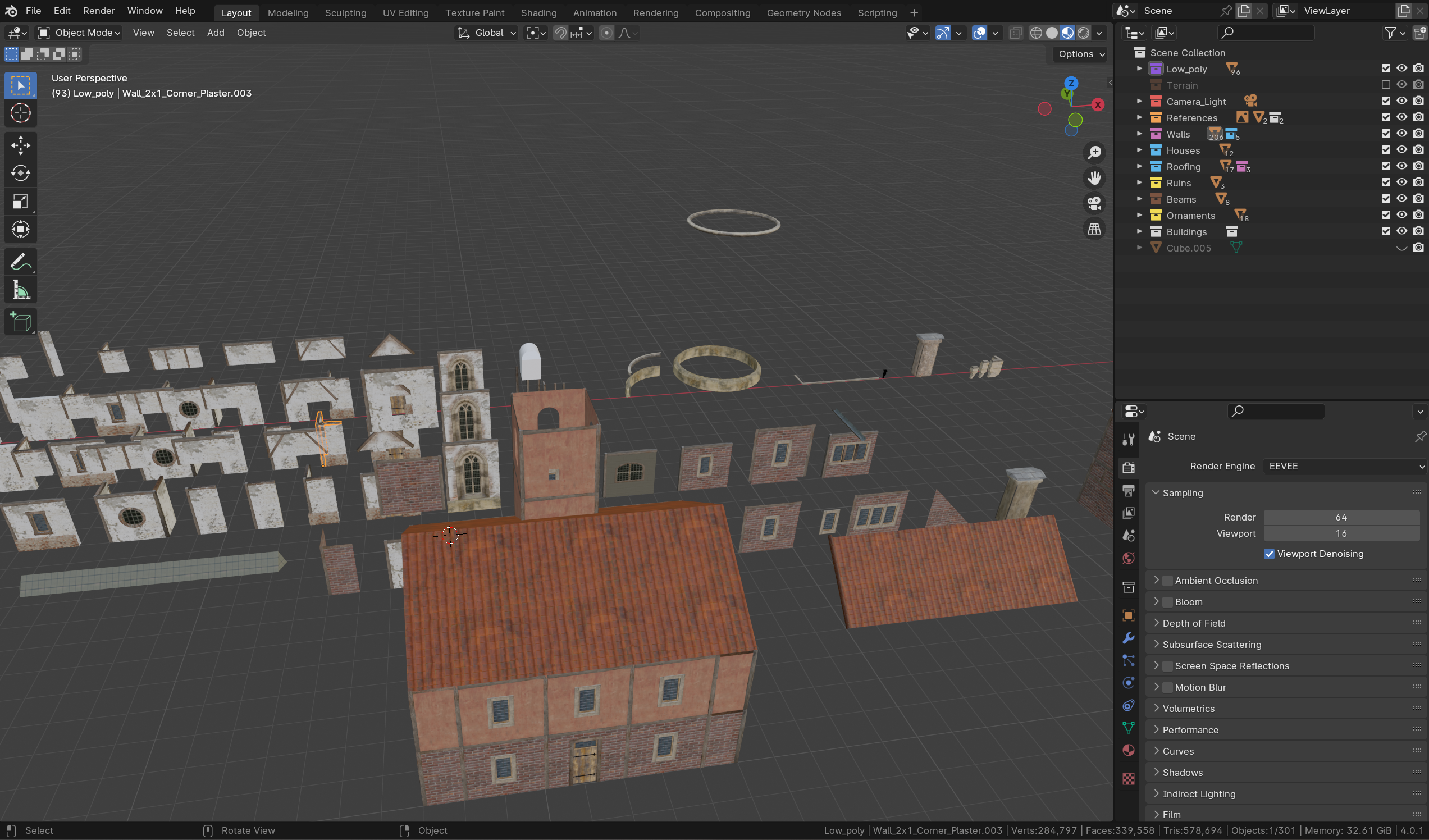
Task: Switch to the Shading workspace tab
Action: [538, 12]
